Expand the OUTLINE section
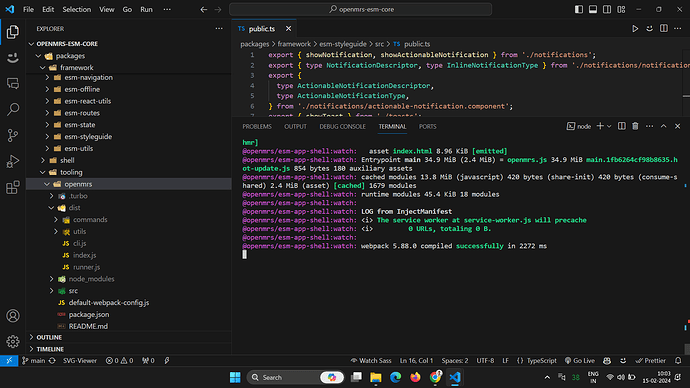This screenshot has height=388, width=690. pyautogui.click(x=49, y=337)
